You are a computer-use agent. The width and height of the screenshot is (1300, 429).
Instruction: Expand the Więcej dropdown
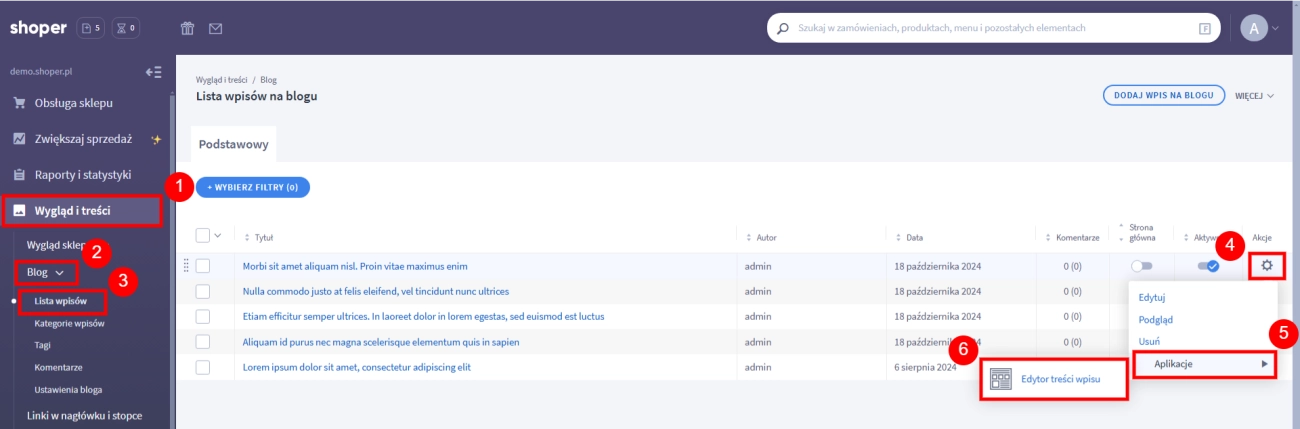click(1255, 96)
